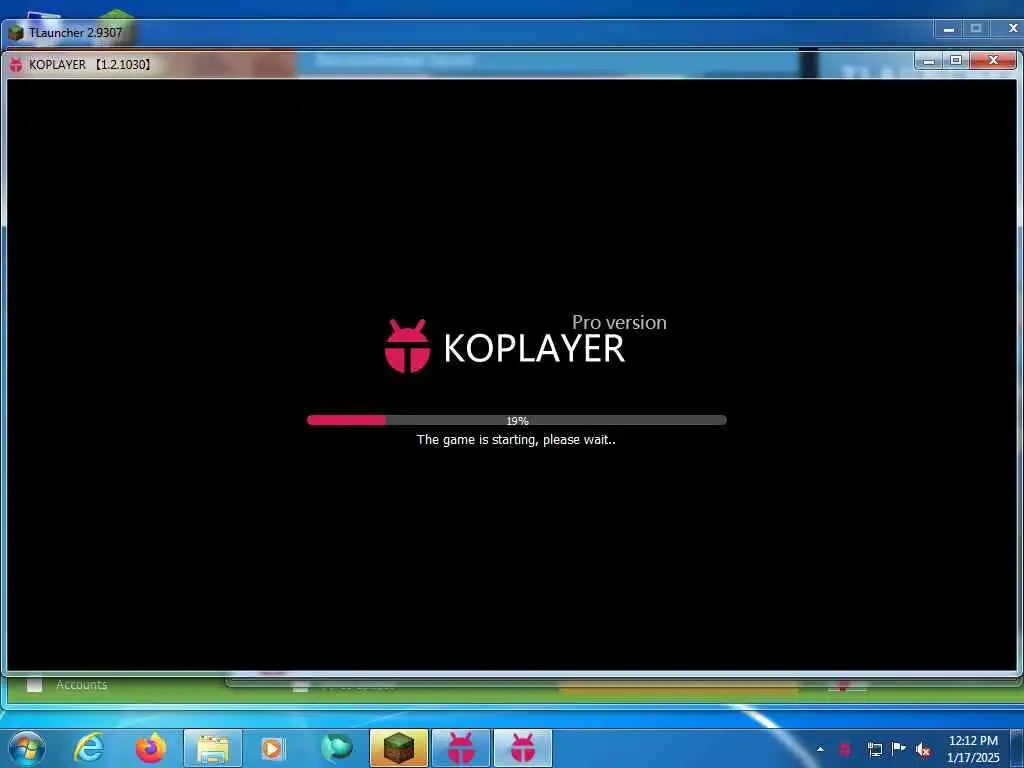Close the TLauncher window
Viewport: 1024px width, 768px height.
click(x=1011, y=29)
